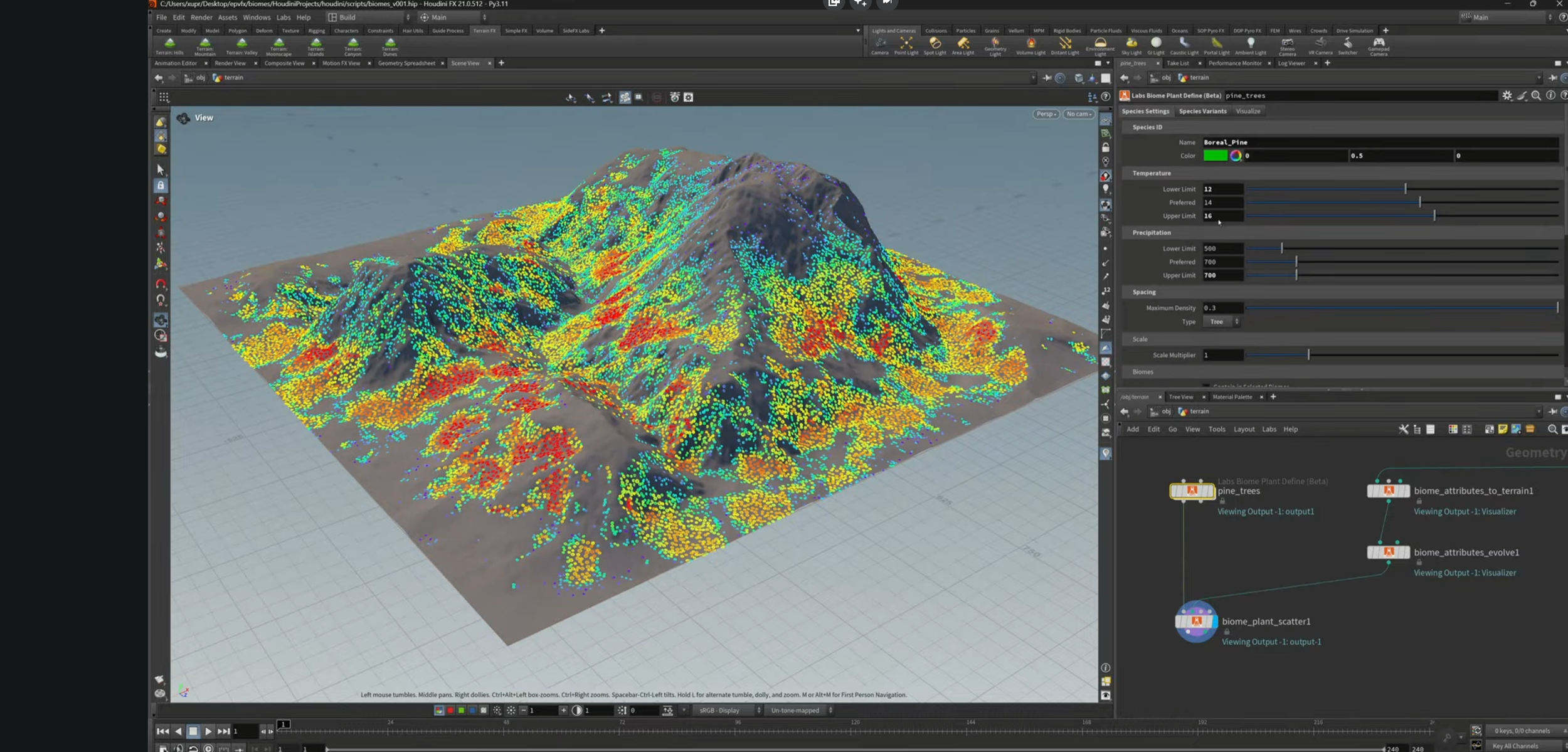The height and width of the screenshot is (752, 1568).
Task: Open the Type dropdown set to Tree
Action: (x=1221, y=322)
